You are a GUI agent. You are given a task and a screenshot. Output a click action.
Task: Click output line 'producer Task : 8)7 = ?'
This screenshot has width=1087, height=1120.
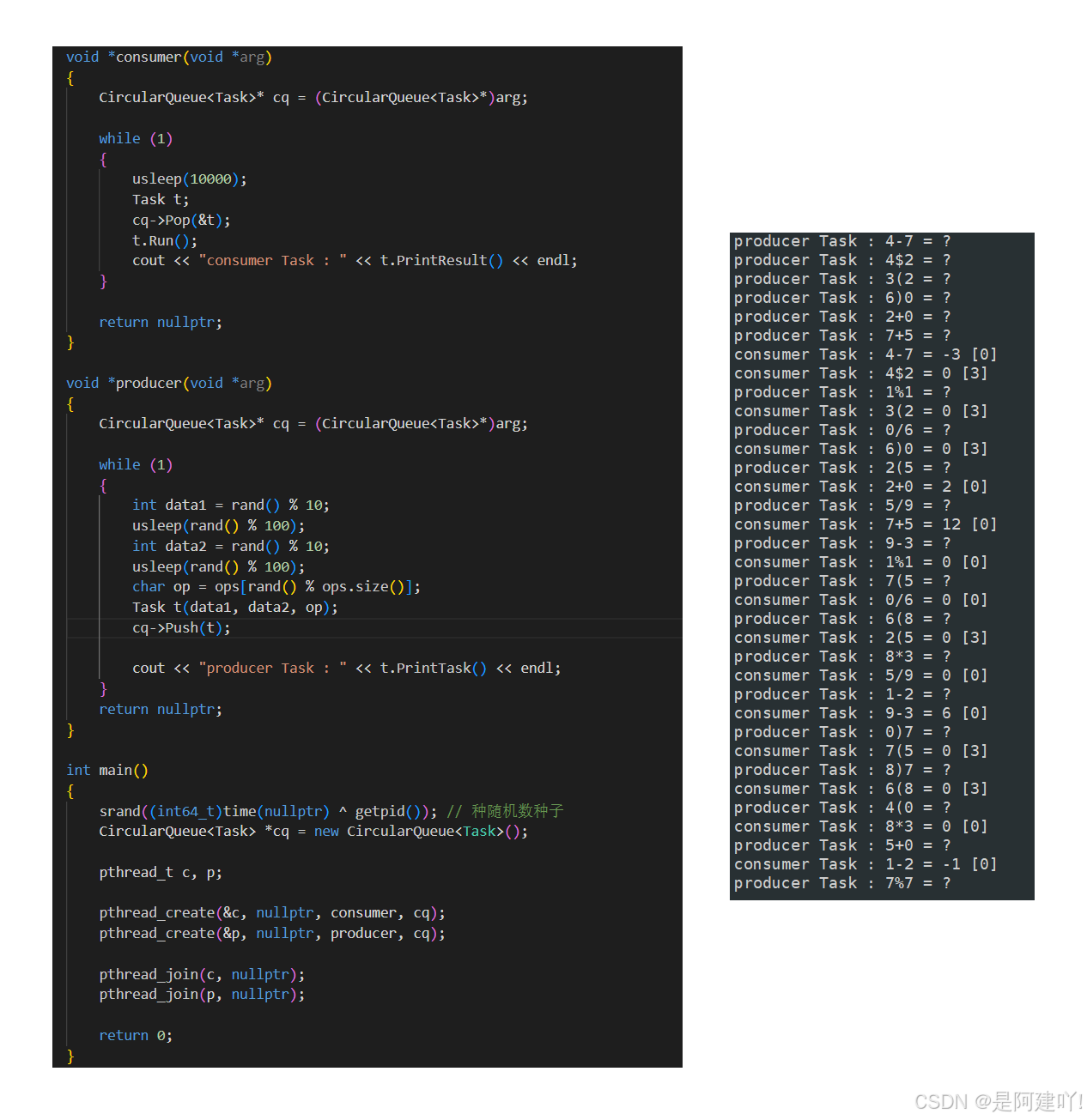[x=842, y=770]
